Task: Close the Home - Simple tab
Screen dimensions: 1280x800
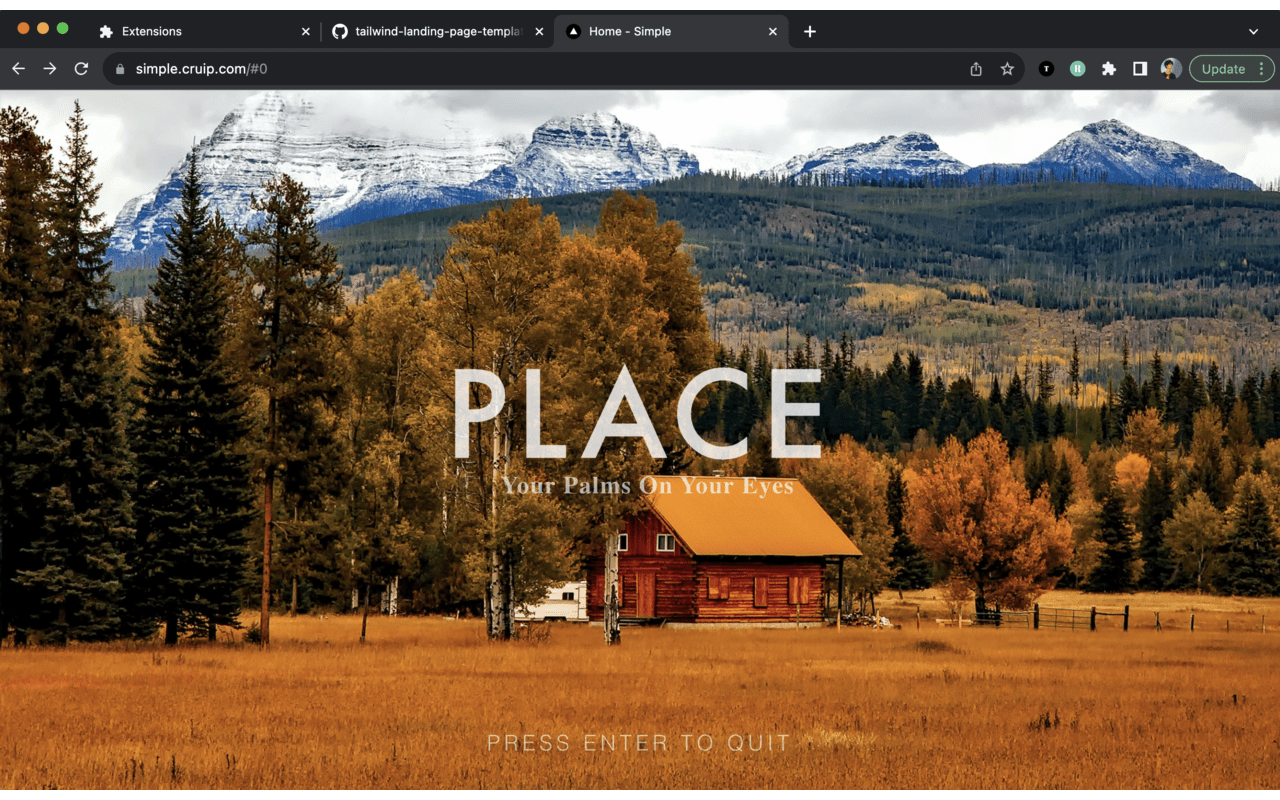Action: [x=773, y=32]
